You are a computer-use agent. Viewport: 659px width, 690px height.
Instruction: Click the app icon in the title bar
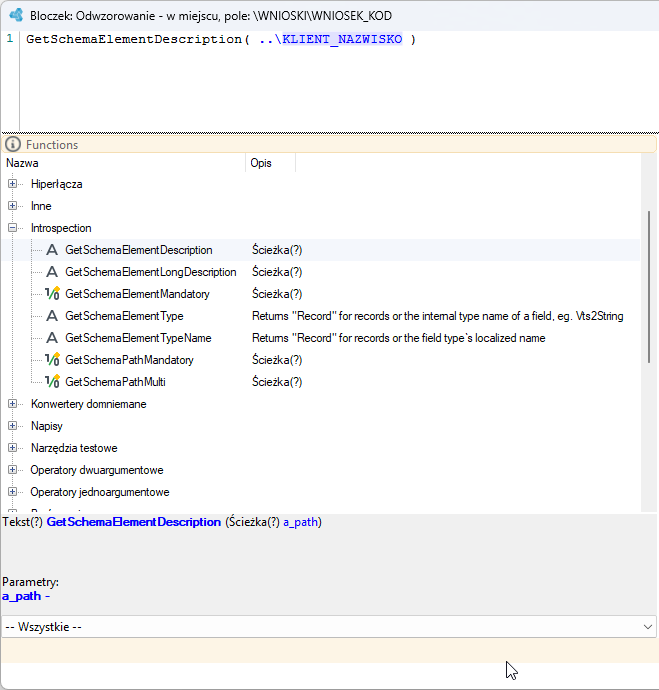pos(17,15)
